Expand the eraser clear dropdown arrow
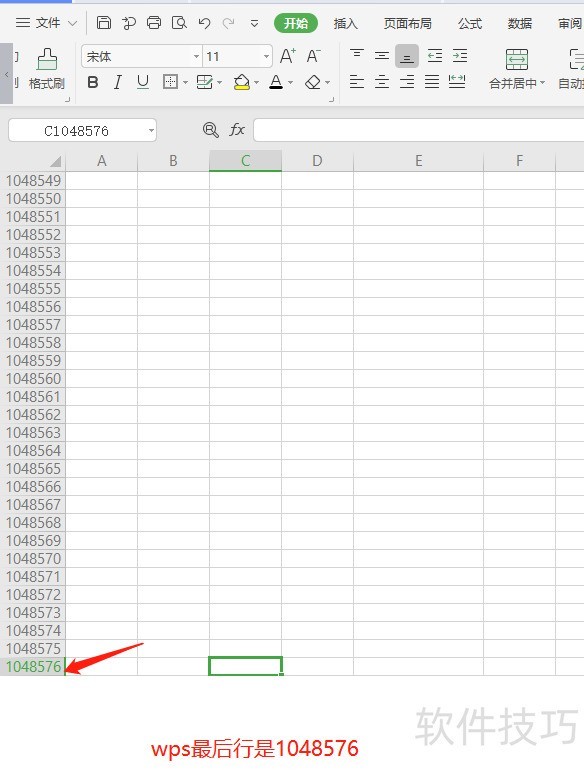The image size is (584, 770). [x=328, y=82]
